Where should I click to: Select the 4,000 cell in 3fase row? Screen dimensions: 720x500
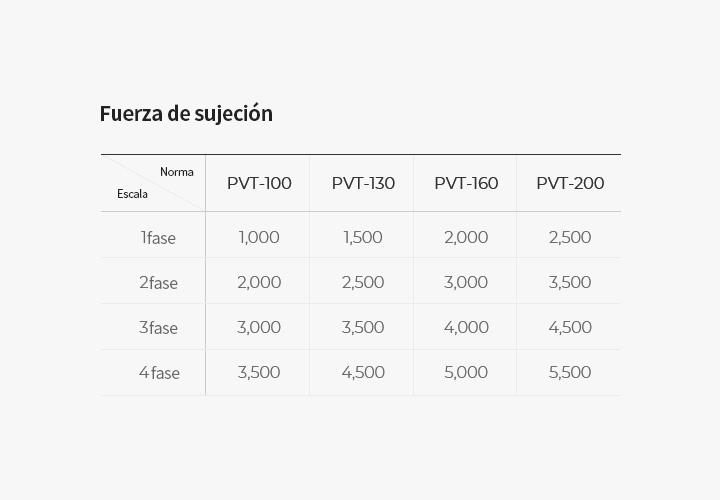pyautogui.click(x=466, y=327)
